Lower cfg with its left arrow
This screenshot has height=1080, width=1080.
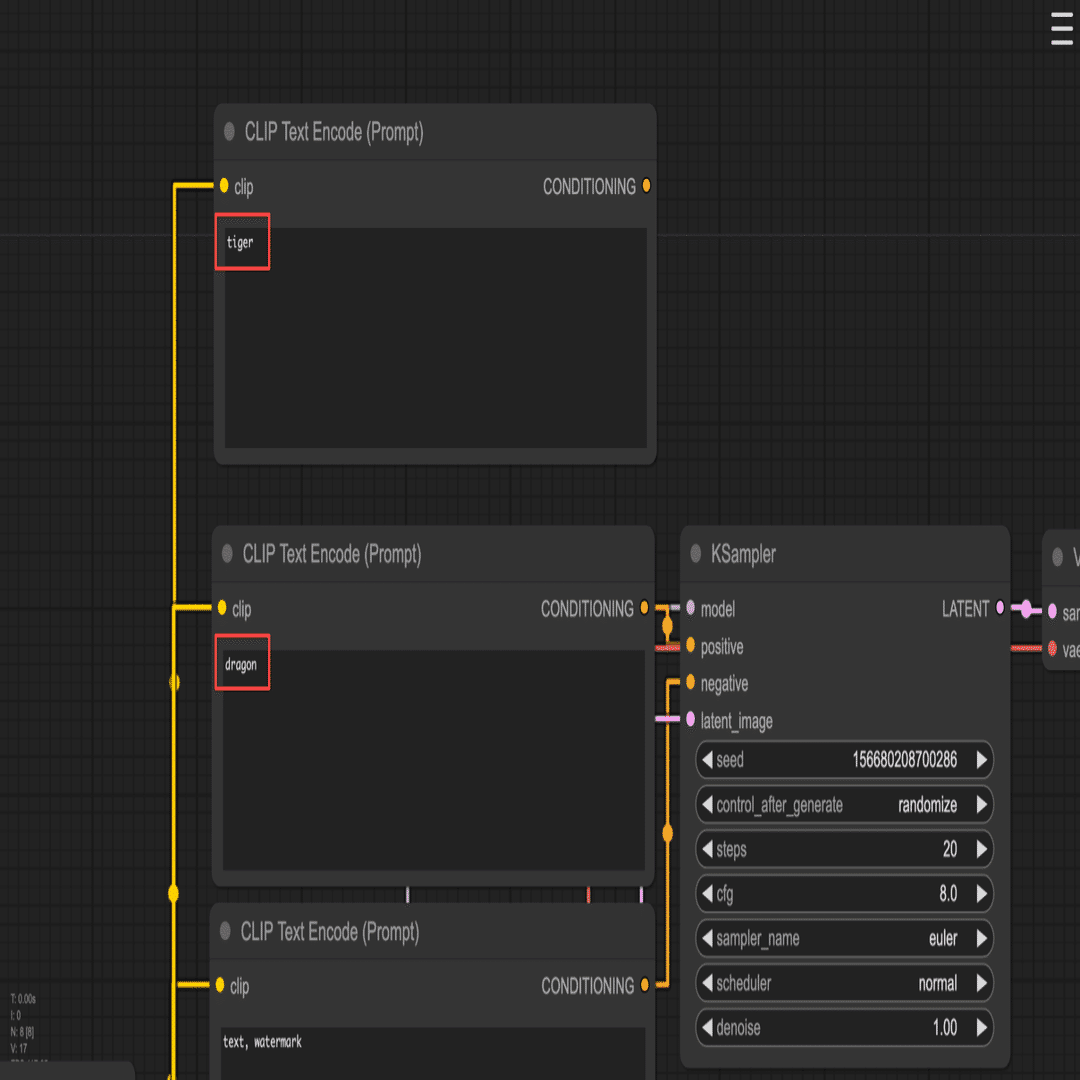pyautogui.click(x=707, y=894)
